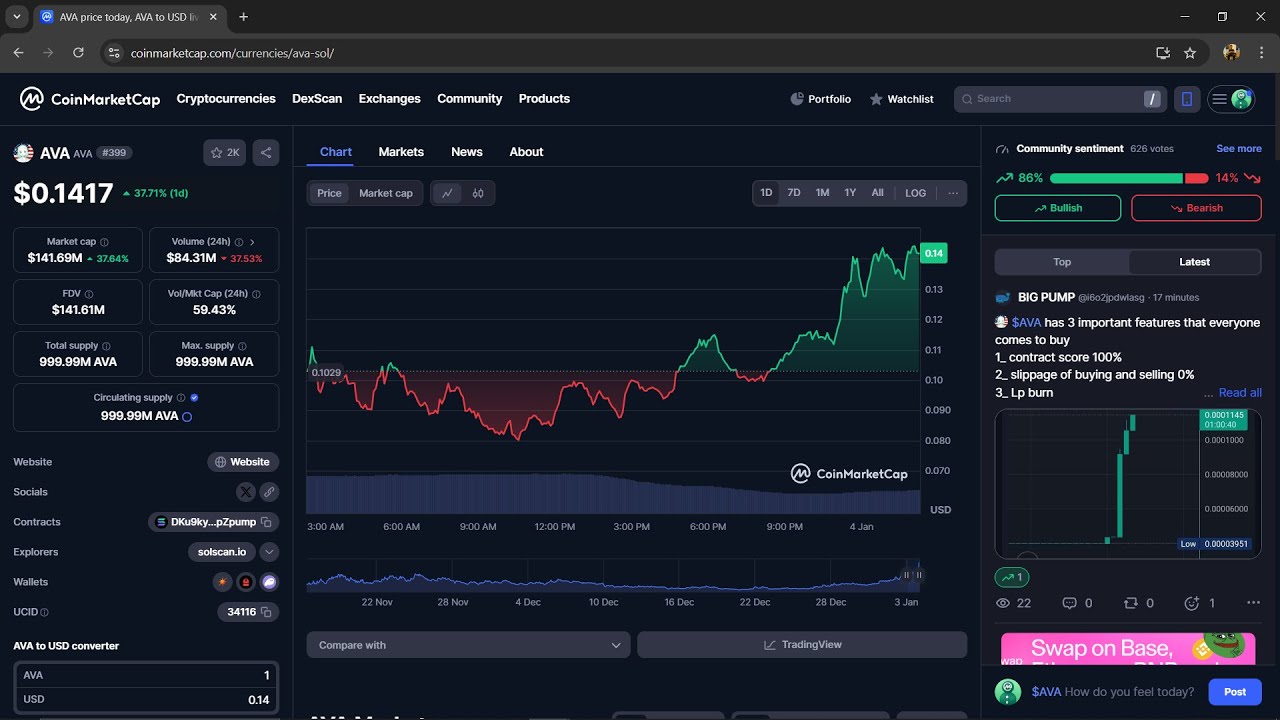This screenshot has width=1280, height=720.
Task: Show info tooltip for Vol/Mkt Cap (24h)
Action: click(256, 294)
